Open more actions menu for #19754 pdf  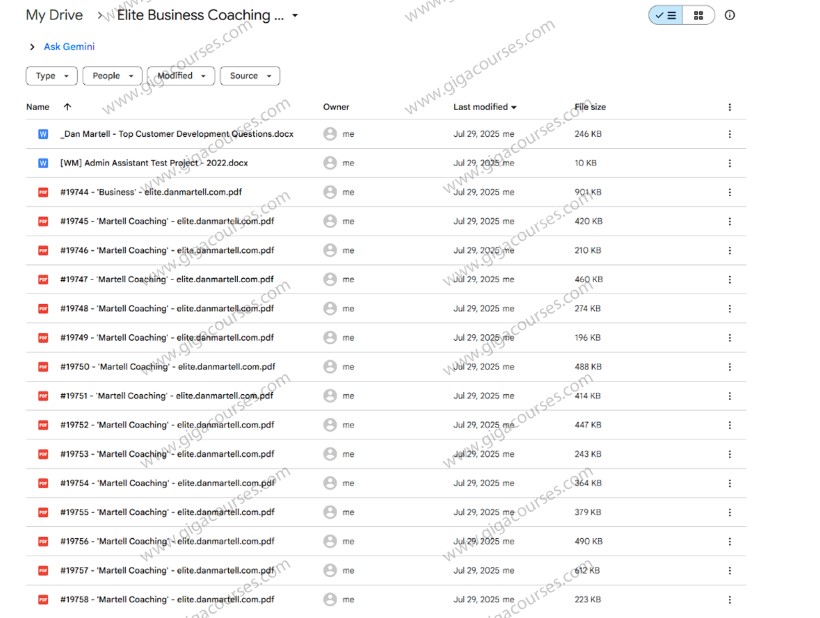pos(730,484)
